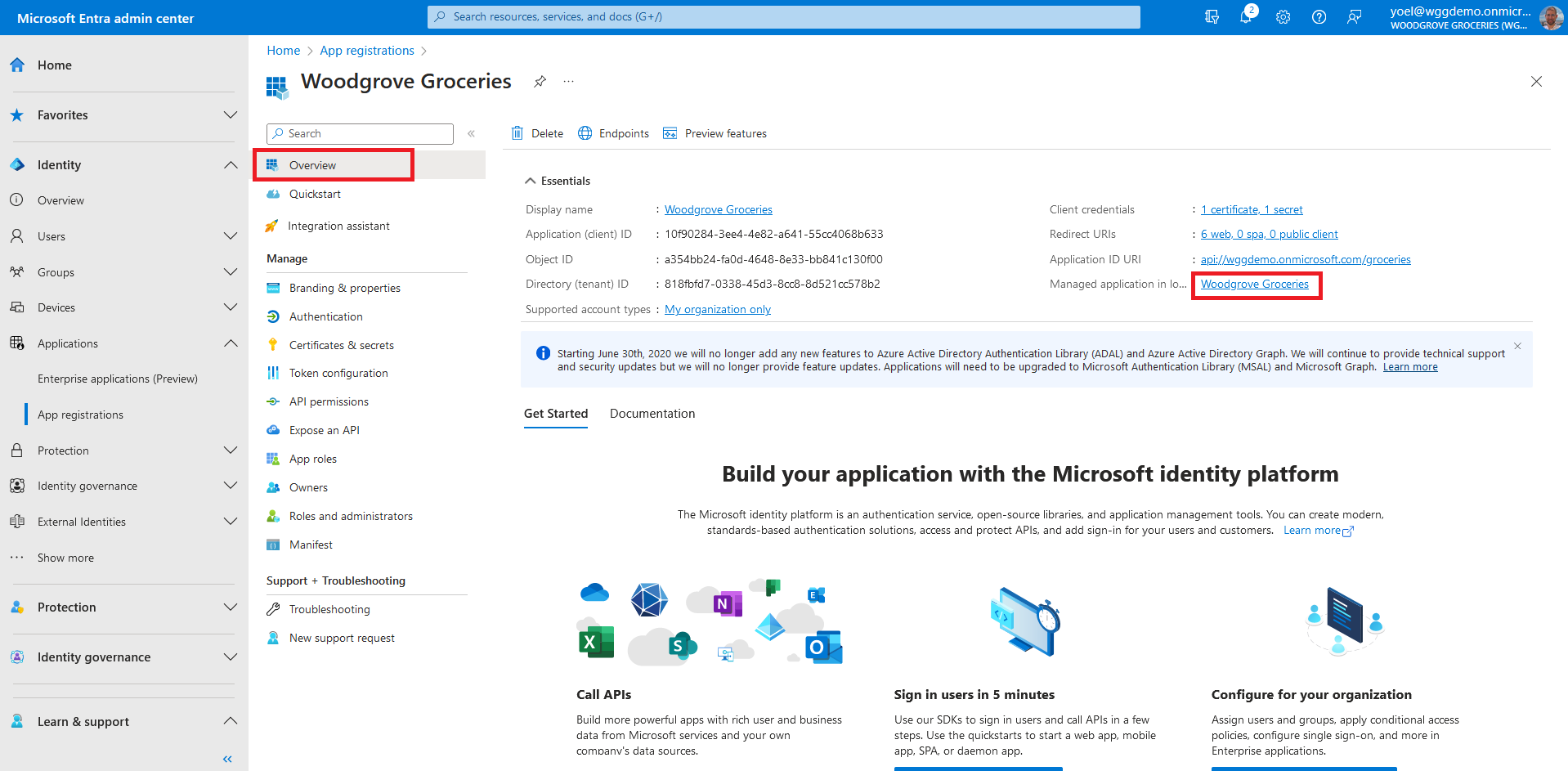Expand the Favorites group
Screen dimensions: 1568x771
point(231,115)
